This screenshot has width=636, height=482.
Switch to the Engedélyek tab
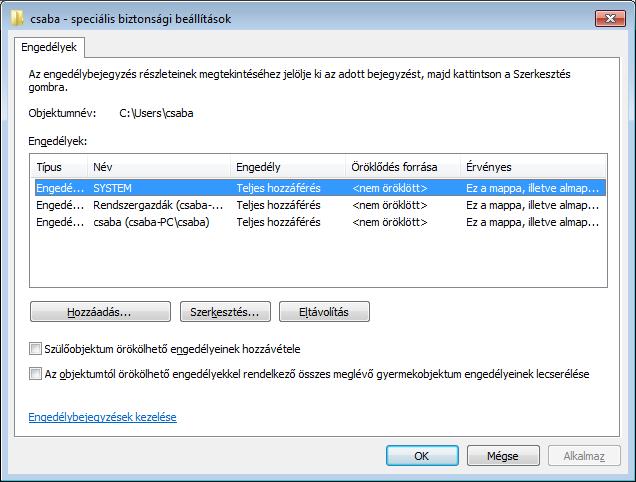(49, 47)
